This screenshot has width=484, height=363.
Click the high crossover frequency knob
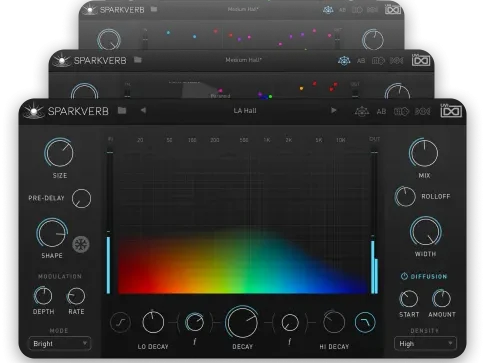(290, 323)
